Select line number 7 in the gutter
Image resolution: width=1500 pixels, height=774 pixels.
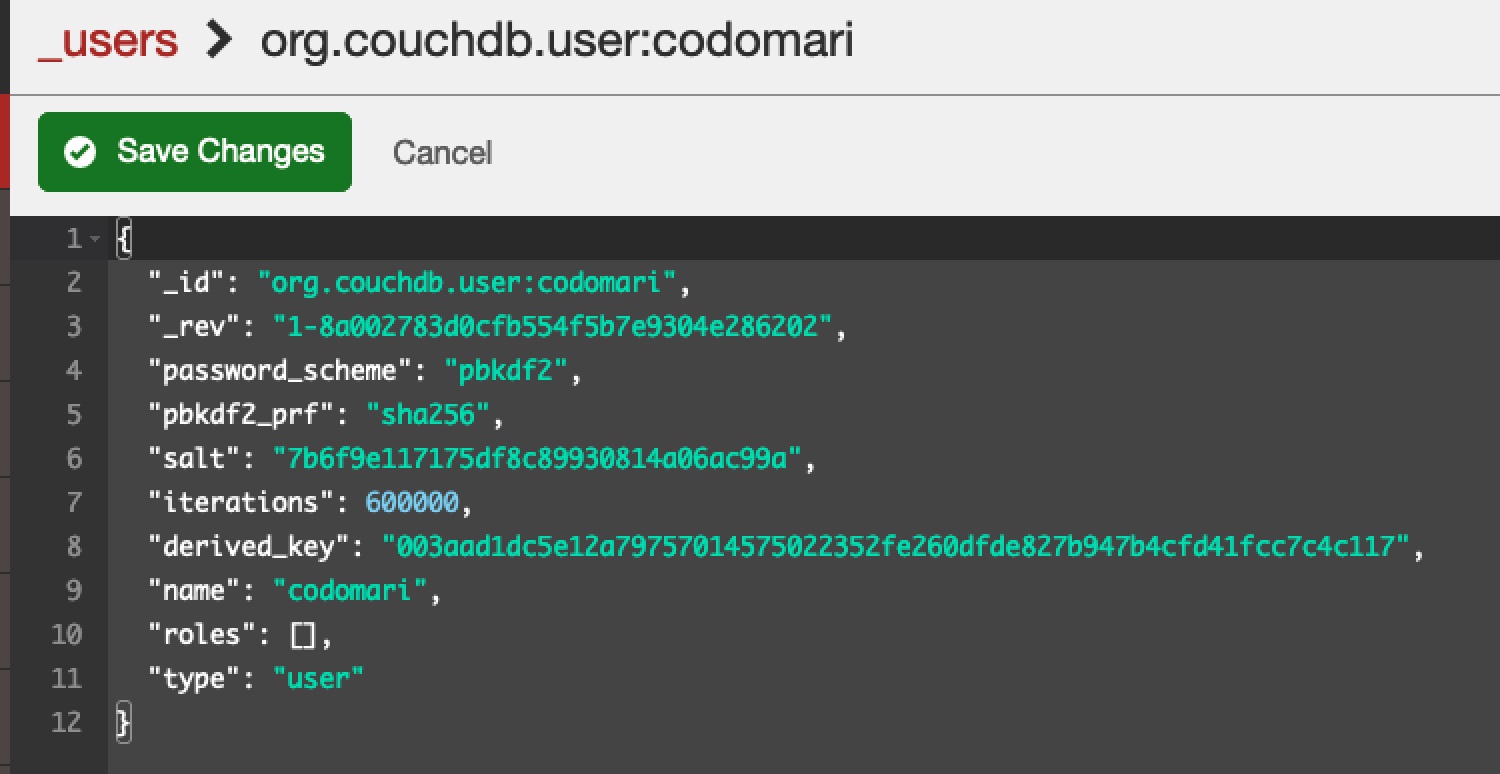[x=73, y=502]
